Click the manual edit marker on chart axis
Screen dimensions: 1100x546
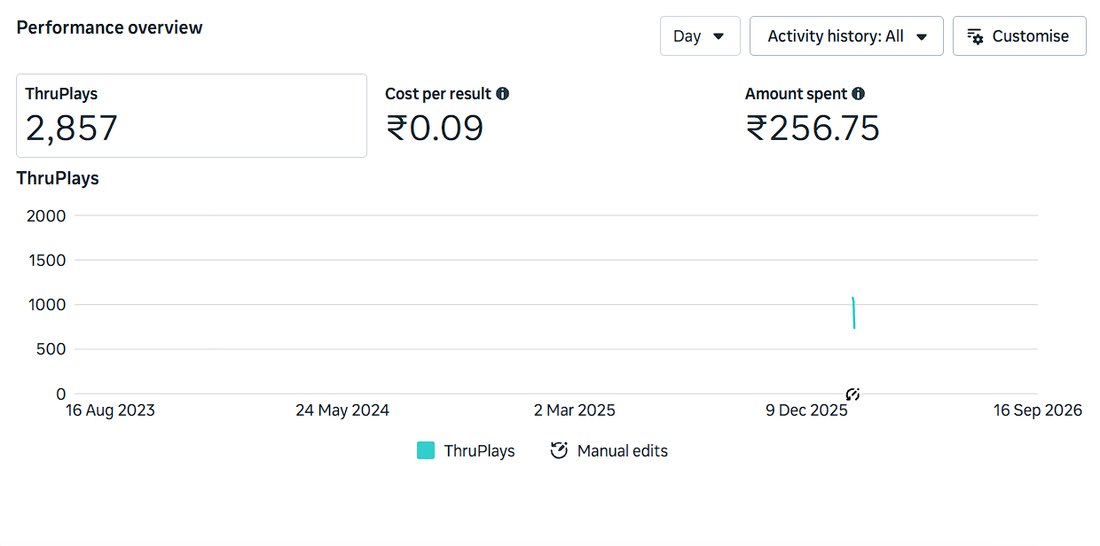pos(852,394)
